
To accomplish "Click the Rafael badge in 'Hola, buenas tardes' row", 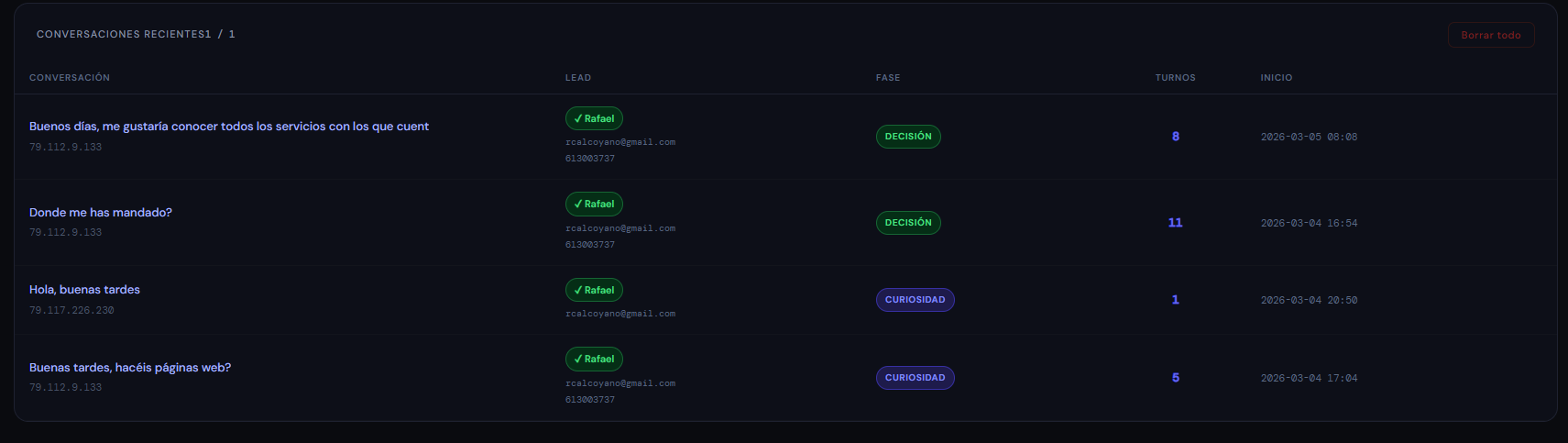I will point(594,290).
